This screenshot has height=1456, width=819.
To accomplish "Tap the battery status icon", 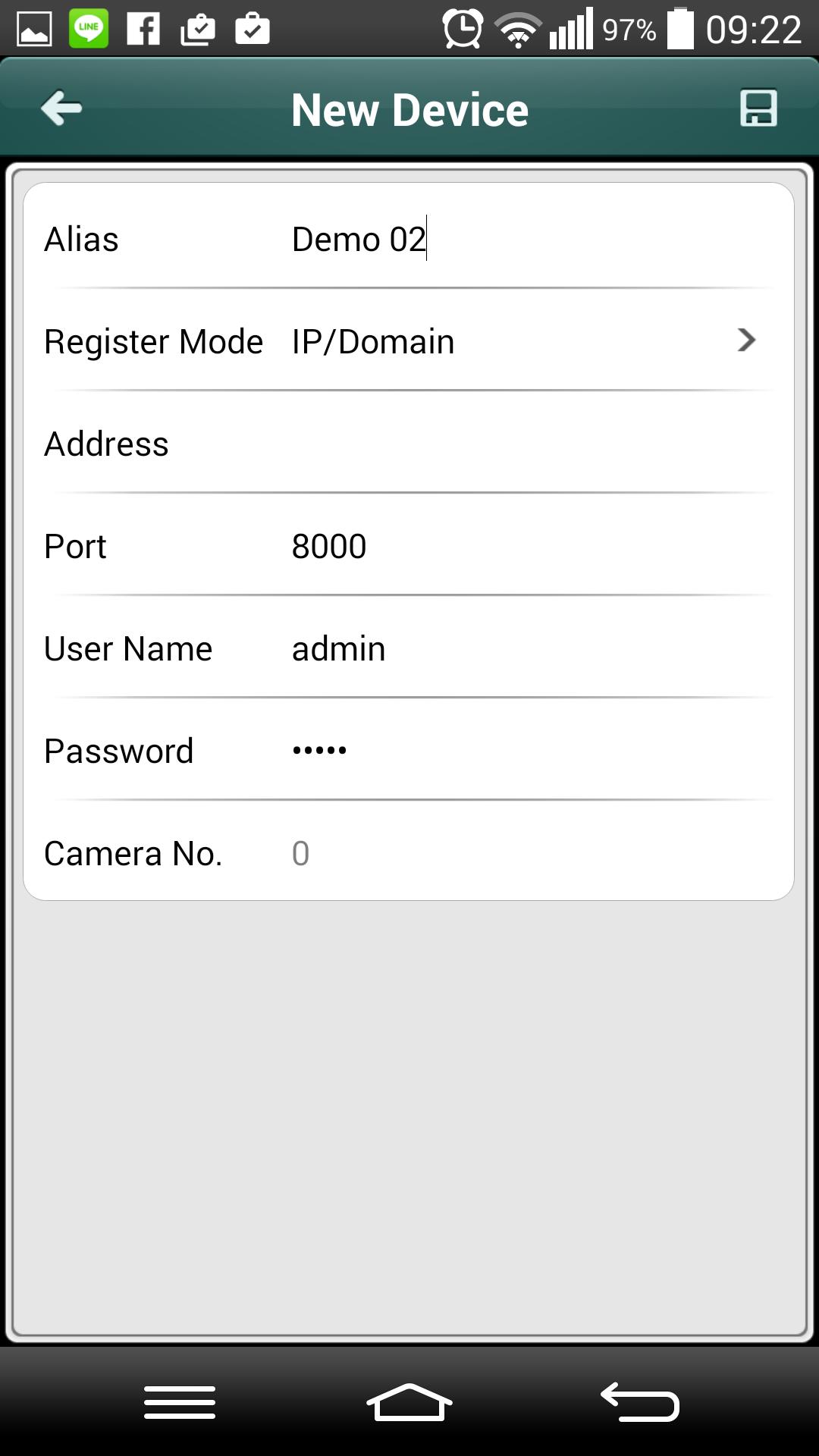I will point(680,29).
